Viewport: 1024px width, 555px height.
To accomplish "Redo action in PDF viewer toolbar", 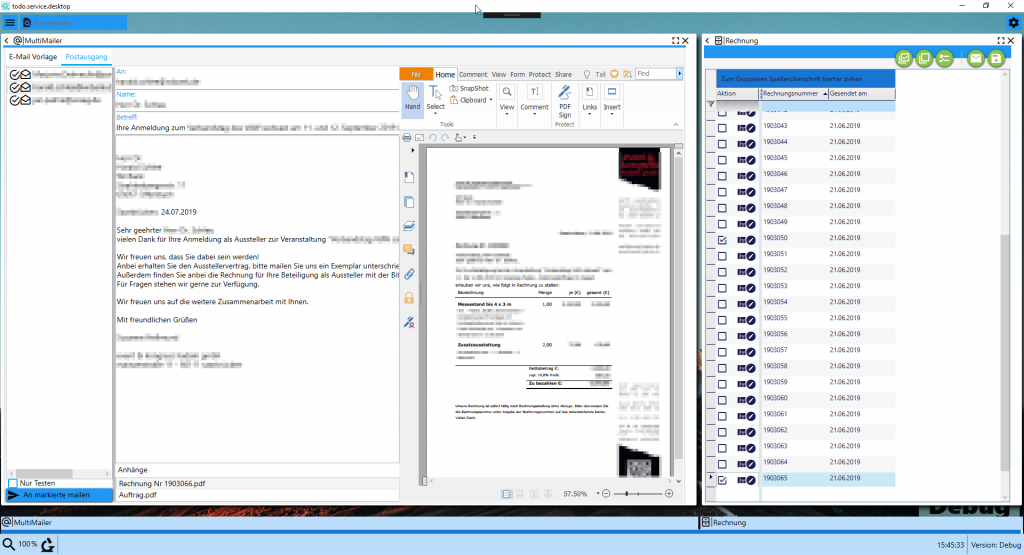I will pos(445,138).
